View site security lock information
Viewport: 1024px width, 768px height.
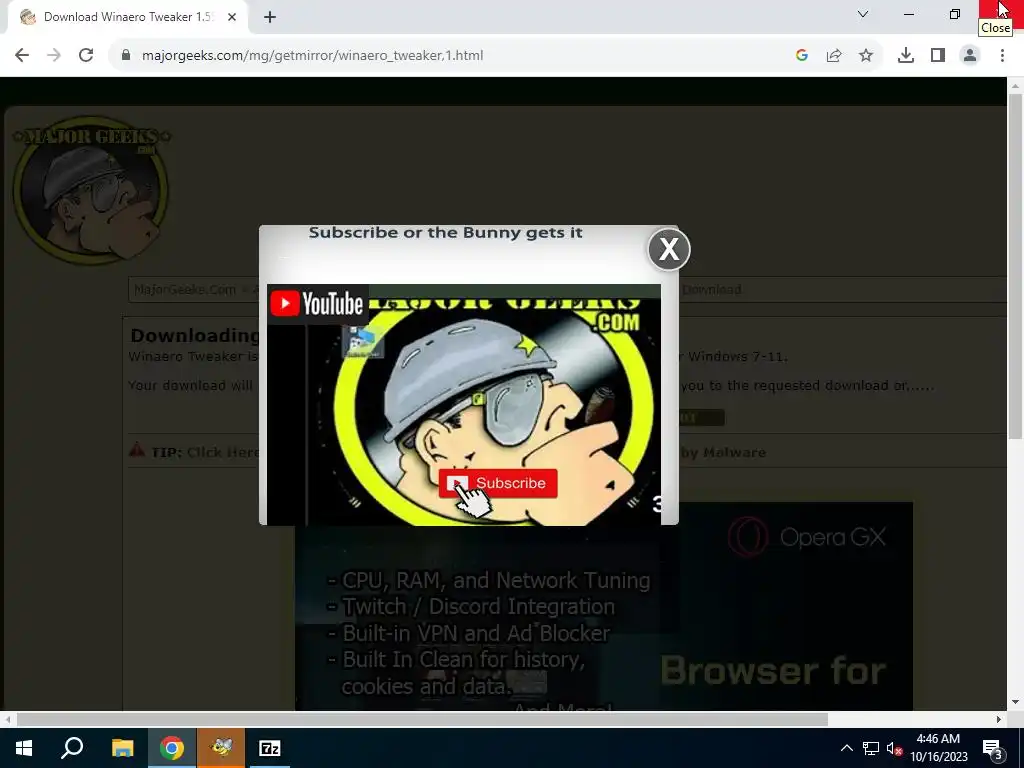tap(126, 56)
